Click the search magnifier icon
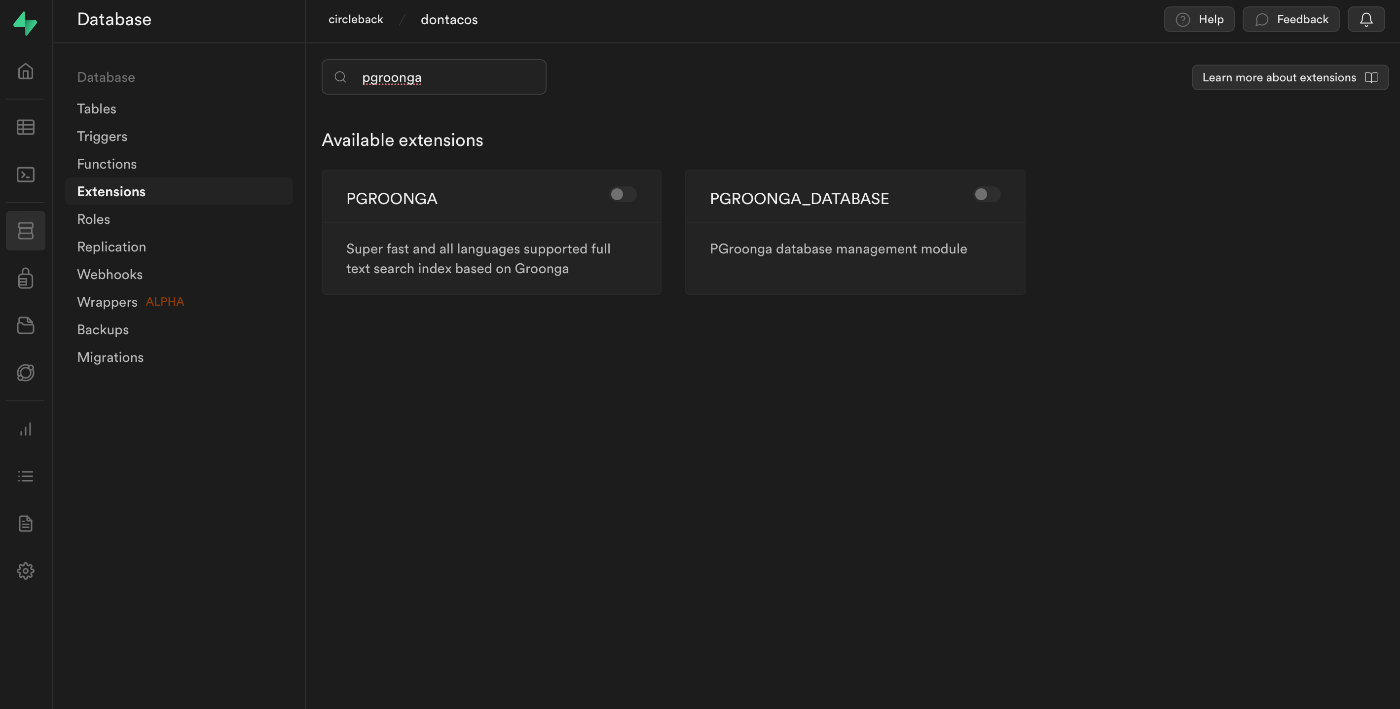 [x=341, y=77]
